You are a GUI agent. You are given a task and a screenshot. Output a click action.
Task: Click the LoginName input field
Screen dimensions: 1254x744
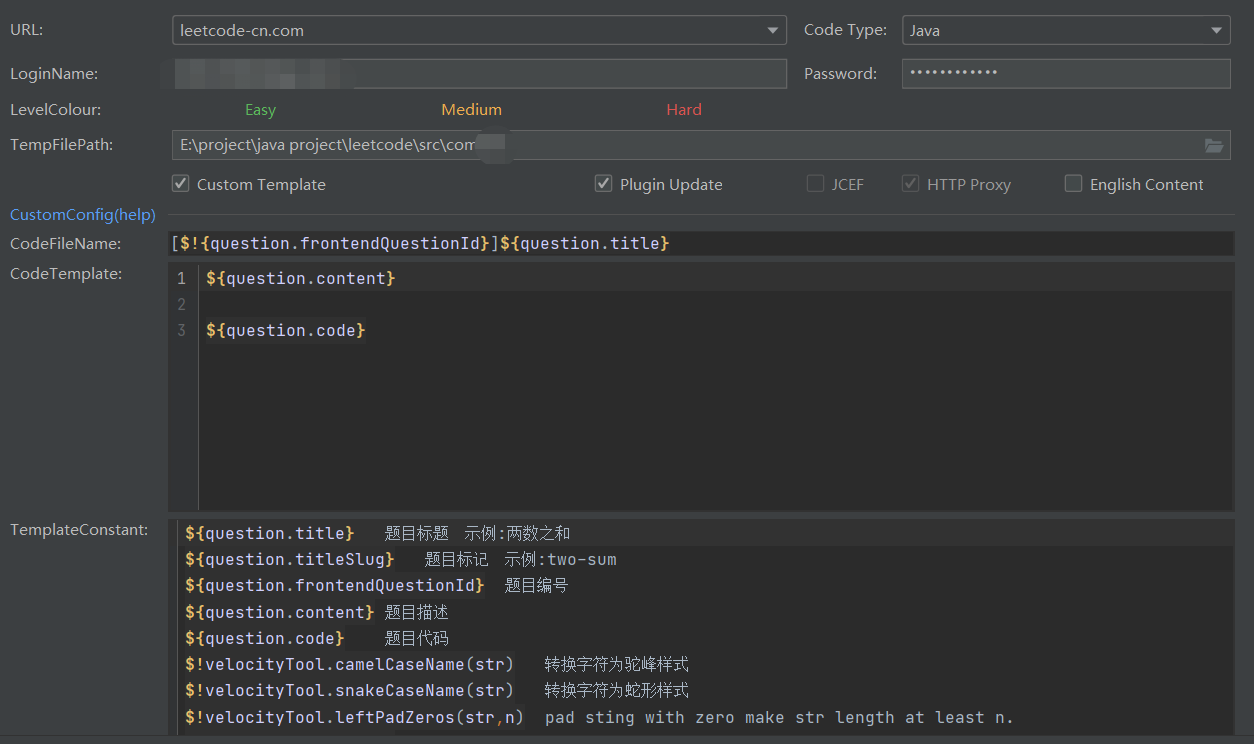(470, 73)
